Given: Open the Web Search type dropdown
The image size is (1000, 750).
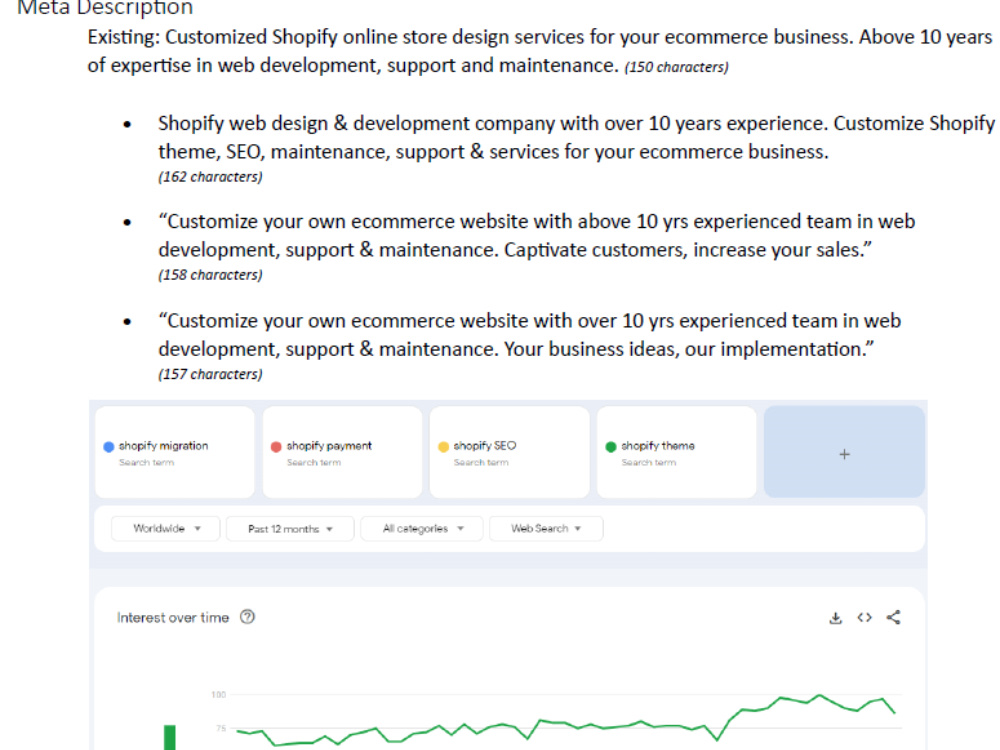Looking at the screenshot, I should [x=545, y=528].
